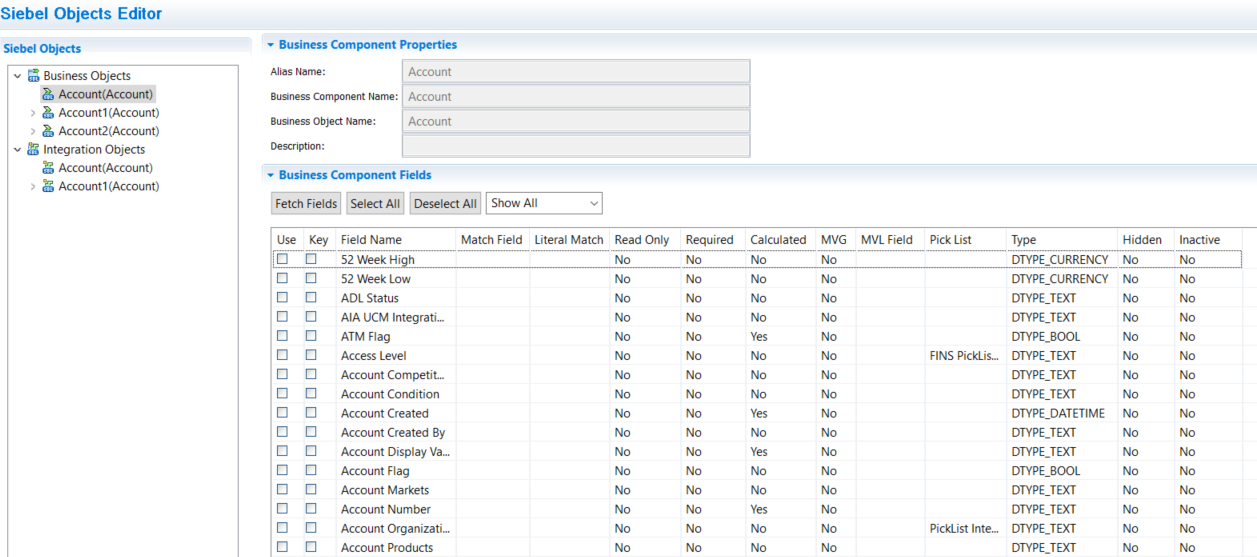Click the Account Created By field name

(x=393, y=432)
